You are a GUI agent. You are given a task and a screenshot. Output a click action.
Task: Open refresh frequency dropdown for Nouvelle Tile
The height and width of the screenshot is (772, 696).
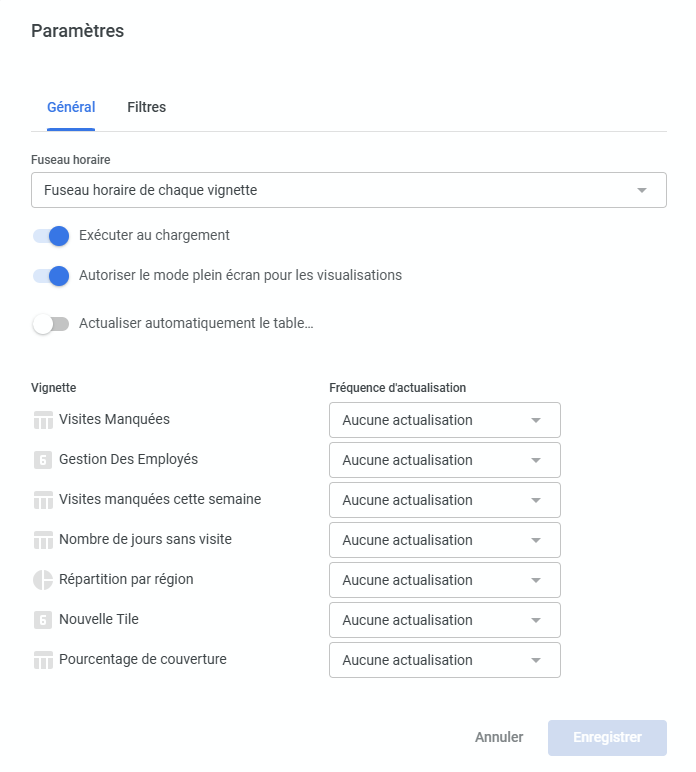pyautogui.click(x=444, y=620)
